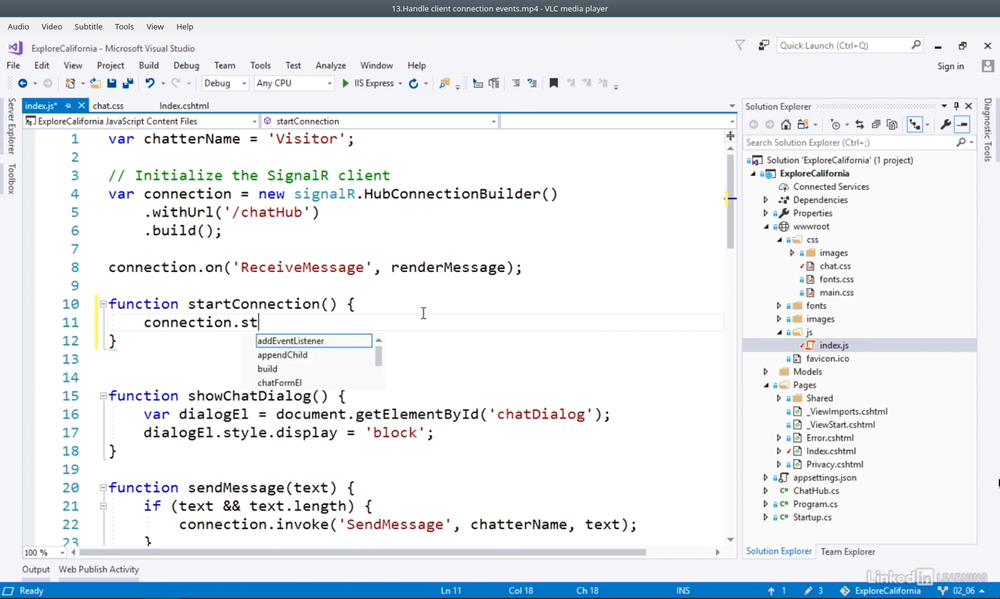
Task: Open the Analyze menu
Action: 330,66
